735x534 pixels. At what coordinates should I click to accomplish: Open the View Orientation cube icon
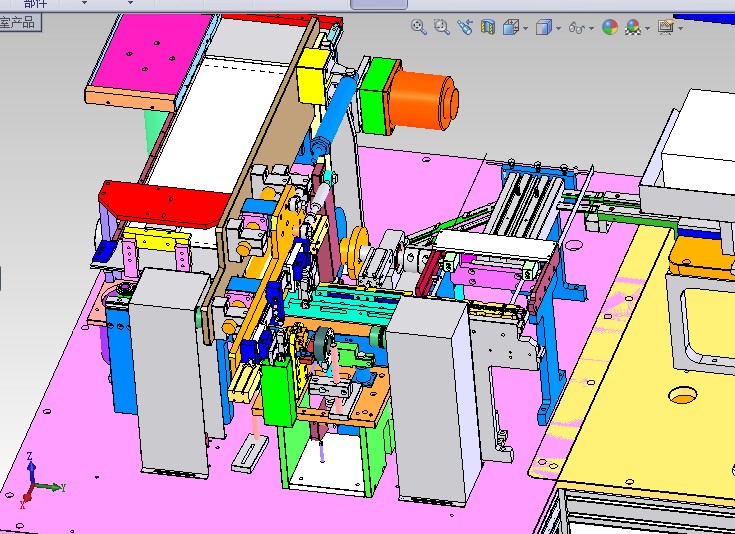click(510, 27)
